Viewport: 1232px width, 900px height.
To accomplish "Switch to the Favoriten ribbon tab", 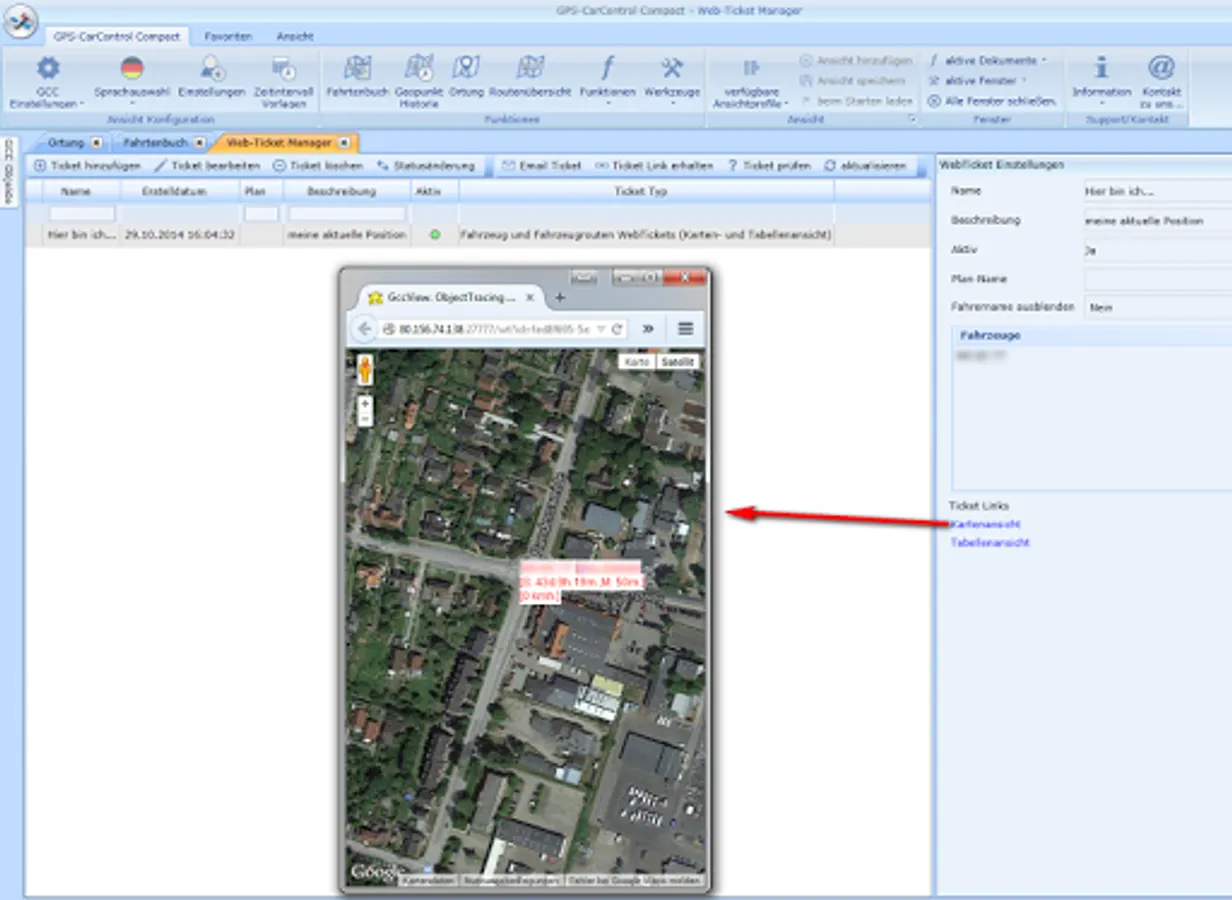I will (228, 36).
